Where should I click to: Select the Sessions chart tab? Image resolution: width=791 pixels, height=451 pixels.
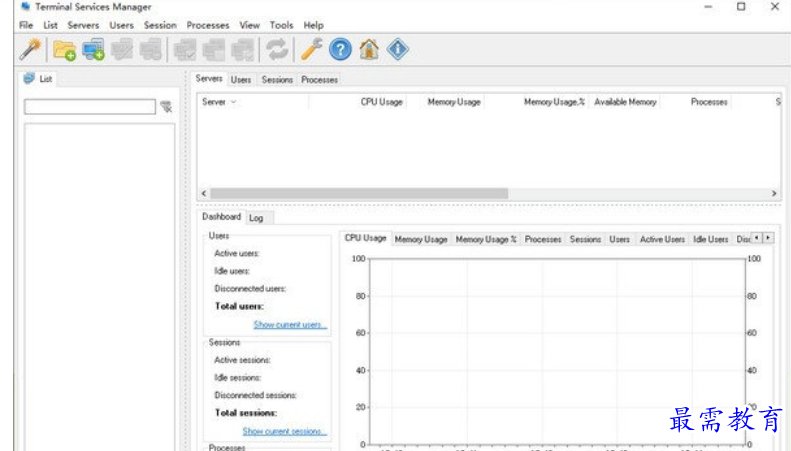pyautogui.click(x=585, y=240)
